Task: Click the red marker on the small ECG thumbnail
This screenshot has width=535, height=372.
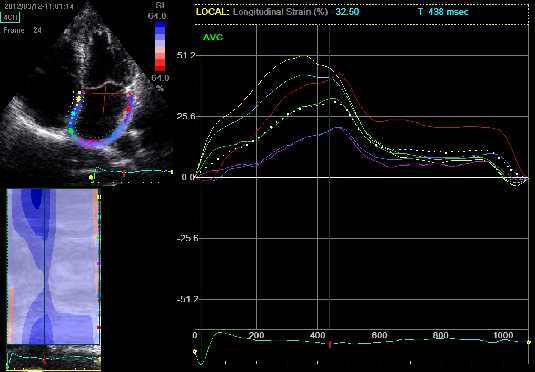Action: [44, 360]
